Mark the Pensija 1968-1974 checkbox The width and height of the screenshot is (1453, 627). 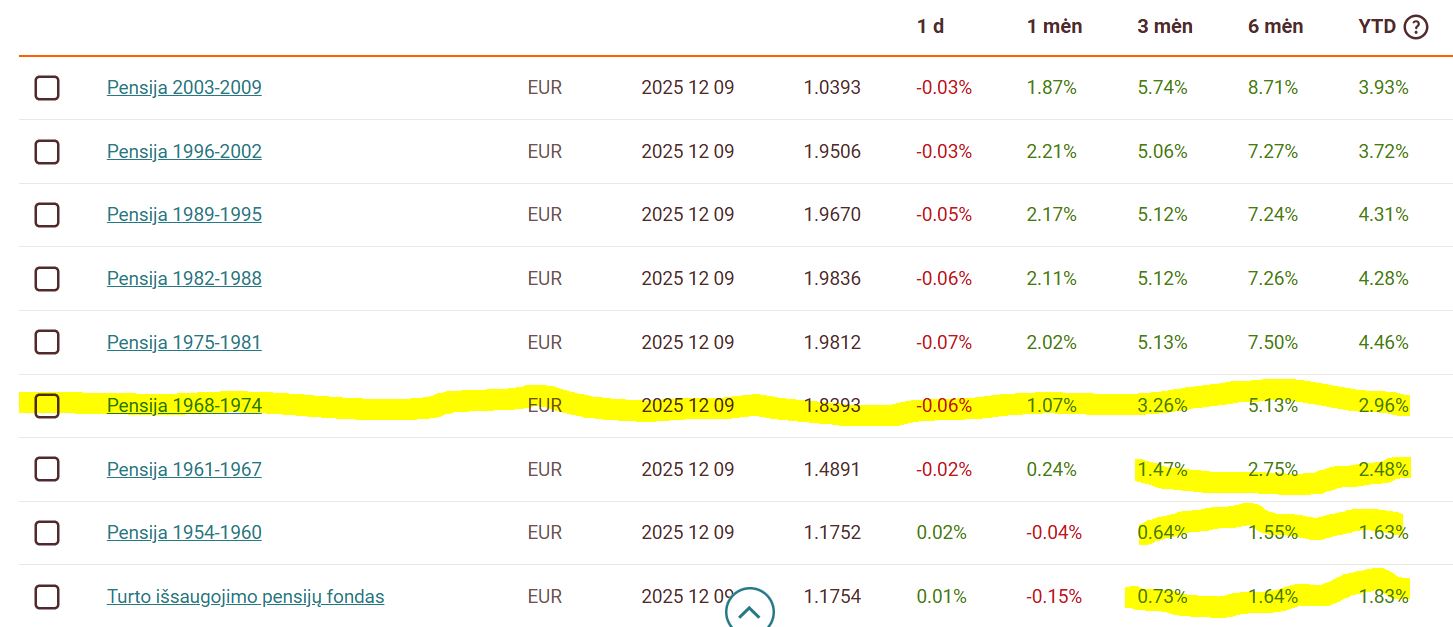[47, 406]
